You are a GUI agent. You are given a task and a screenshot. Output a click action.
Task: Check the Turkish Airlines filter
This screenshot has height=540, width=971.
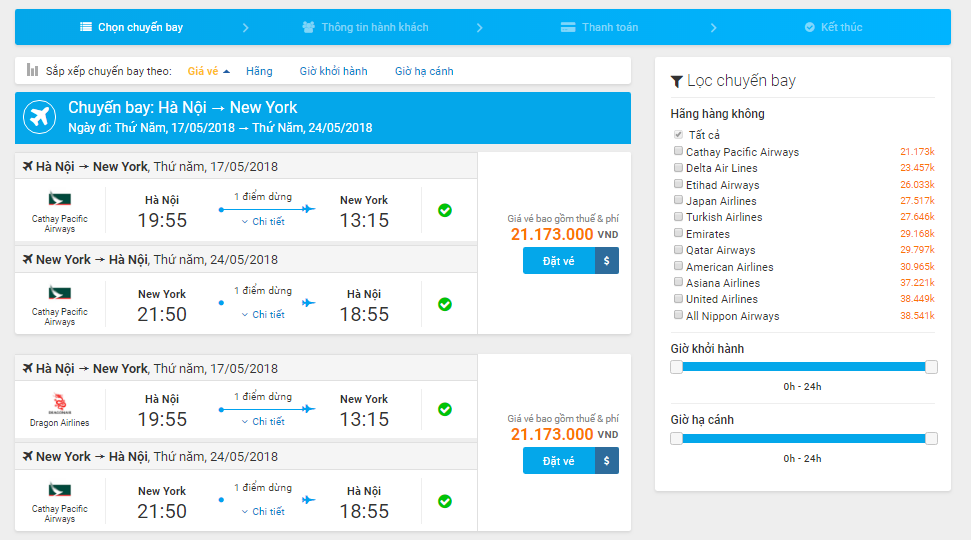(679, 216)
